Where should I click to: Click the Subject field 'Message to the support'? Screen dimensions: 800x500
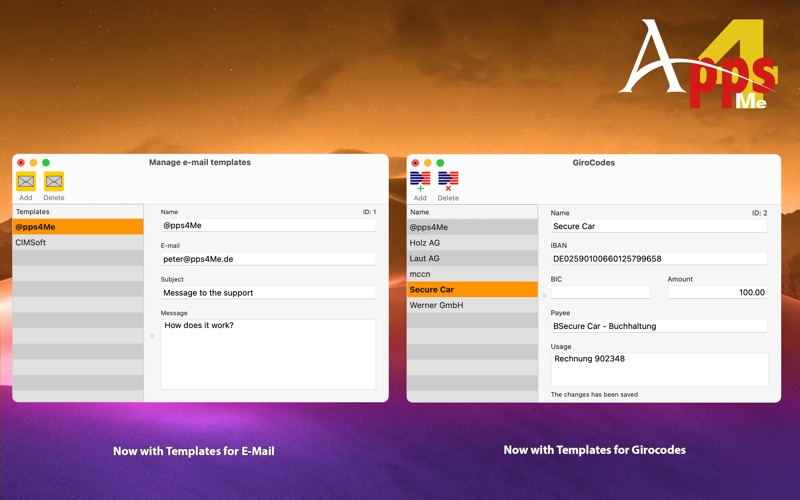tap(268, 292)
